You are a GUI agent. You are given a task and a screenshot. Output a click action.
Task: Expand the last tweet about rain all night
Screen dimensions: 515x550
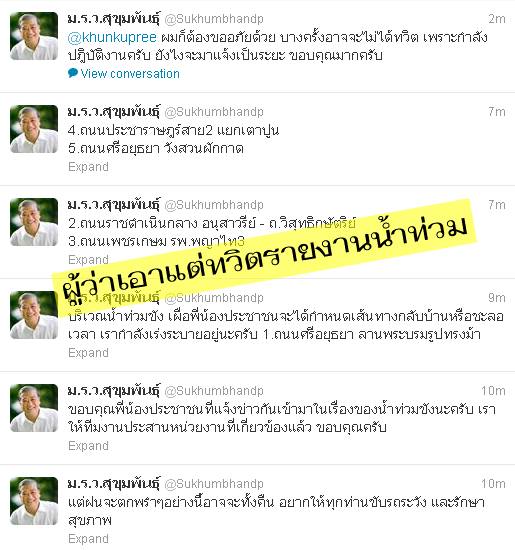(88, 539)
